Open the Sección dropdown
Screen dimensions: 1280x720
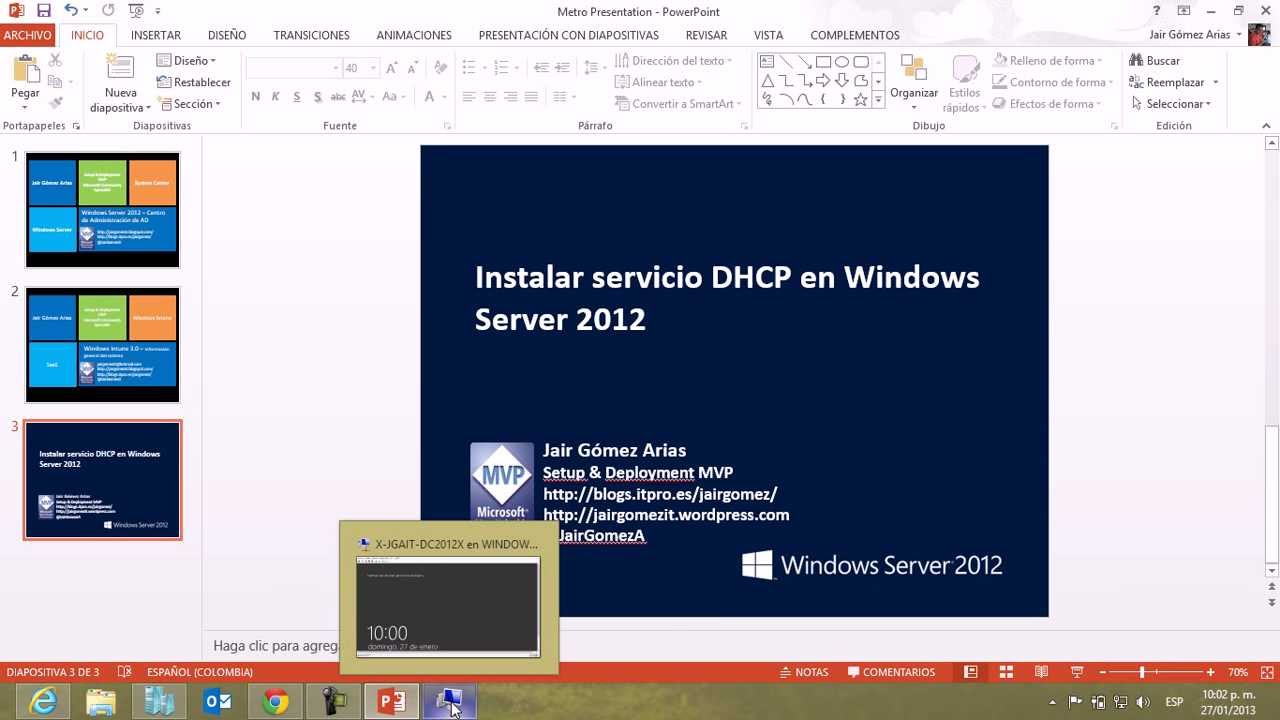click(x=189, y=104)
